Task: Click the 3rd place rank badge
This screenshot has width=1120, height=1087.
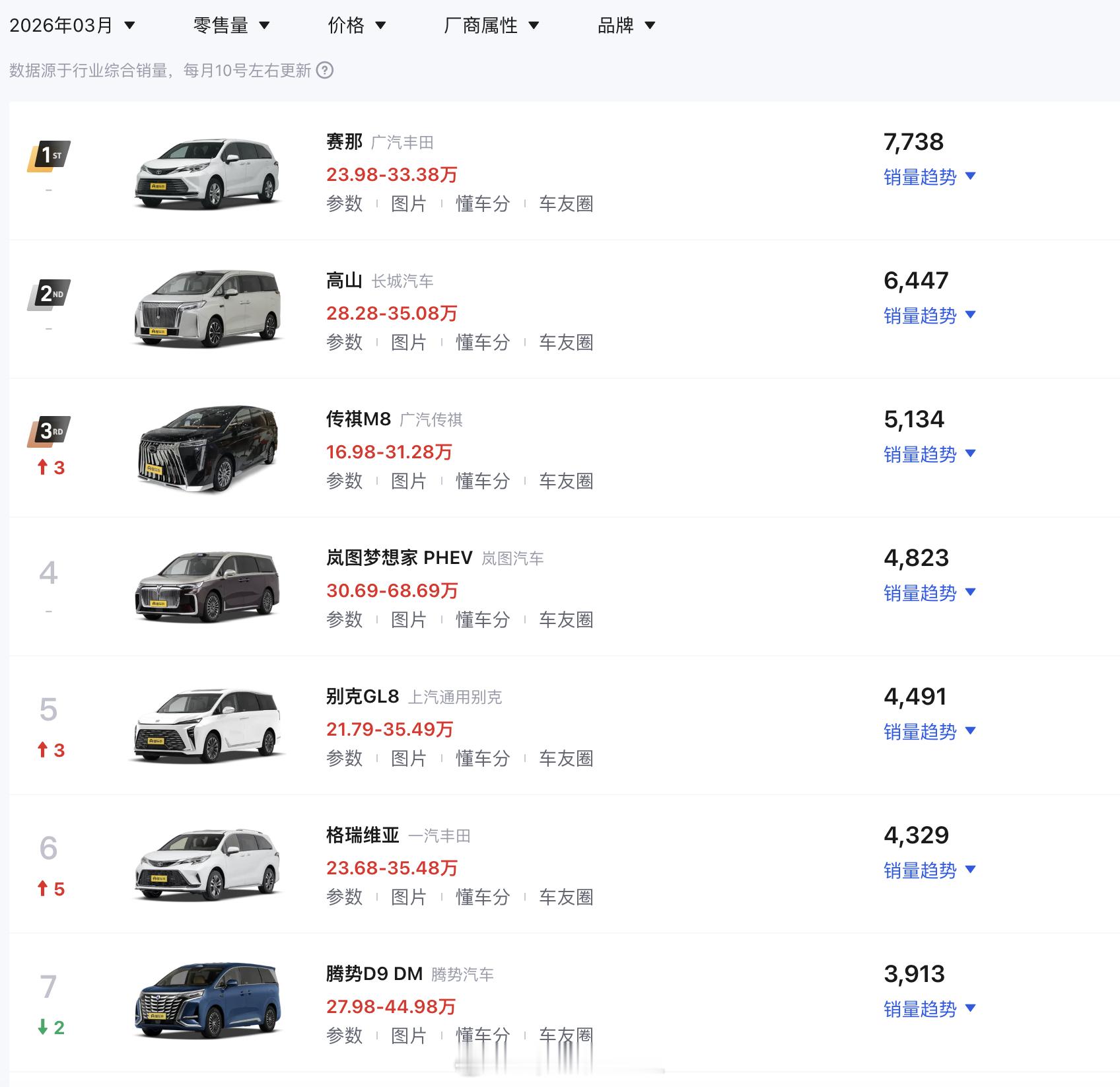Action: click(49, 432)
